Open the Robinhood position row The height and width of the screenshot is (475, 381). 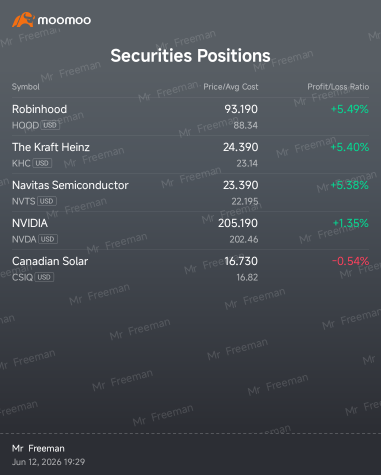click(190, 117)
